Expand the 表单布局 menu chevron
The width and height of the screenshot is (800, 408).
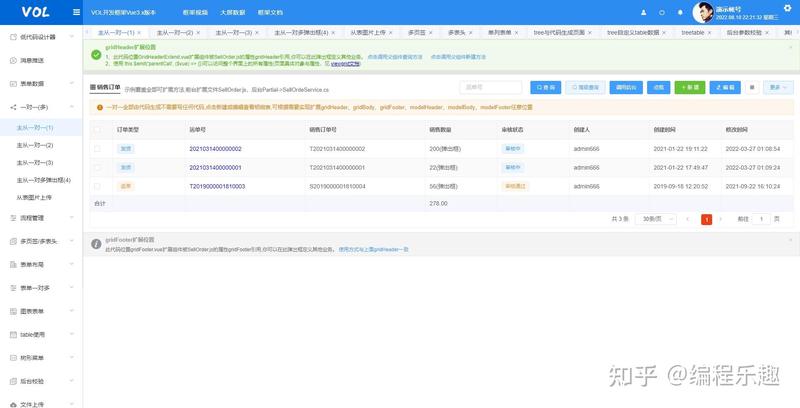click(x=71, y=265)
